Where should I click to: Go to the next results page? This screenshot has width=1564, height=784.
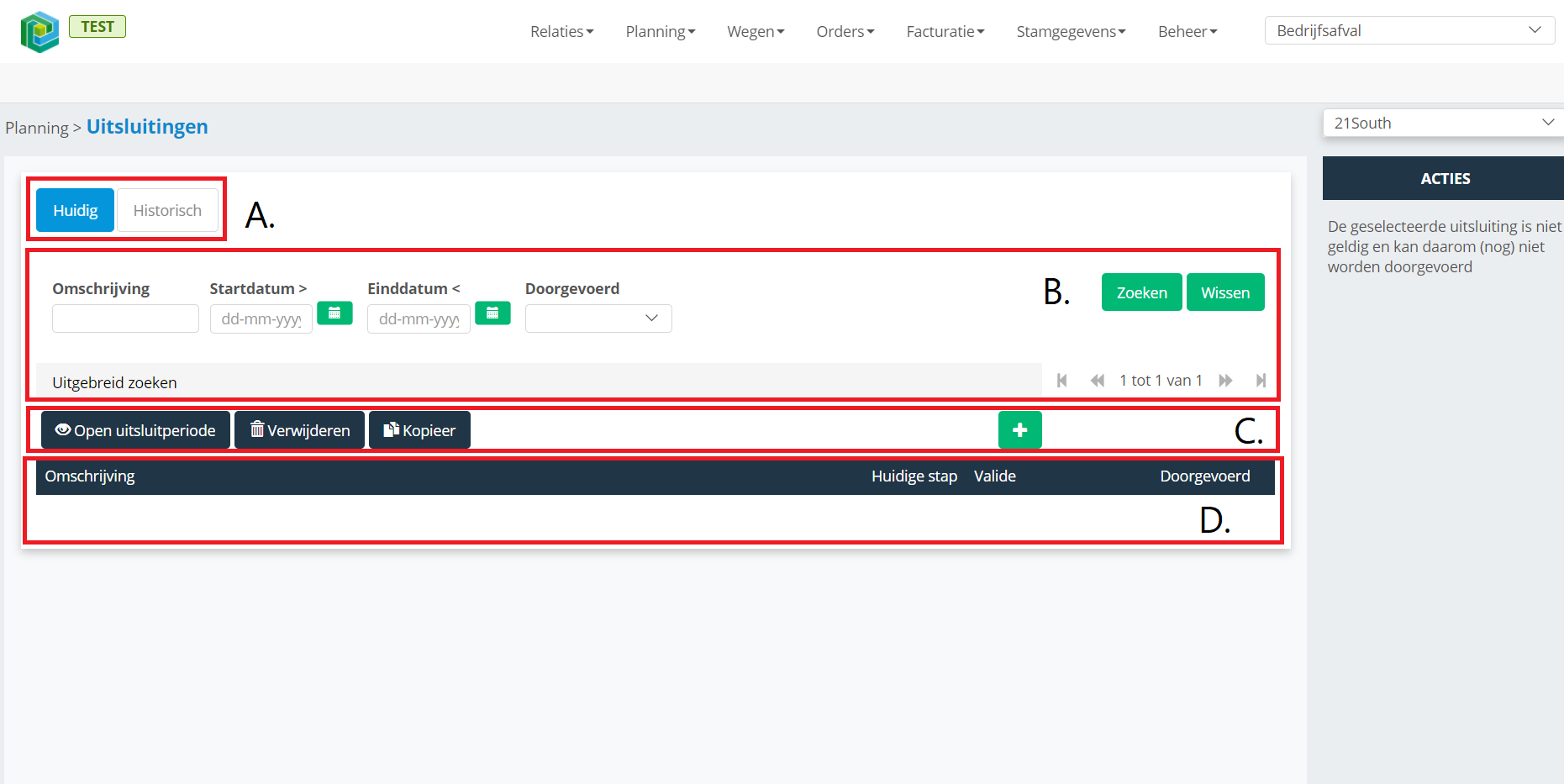(x=1225, y=381)
